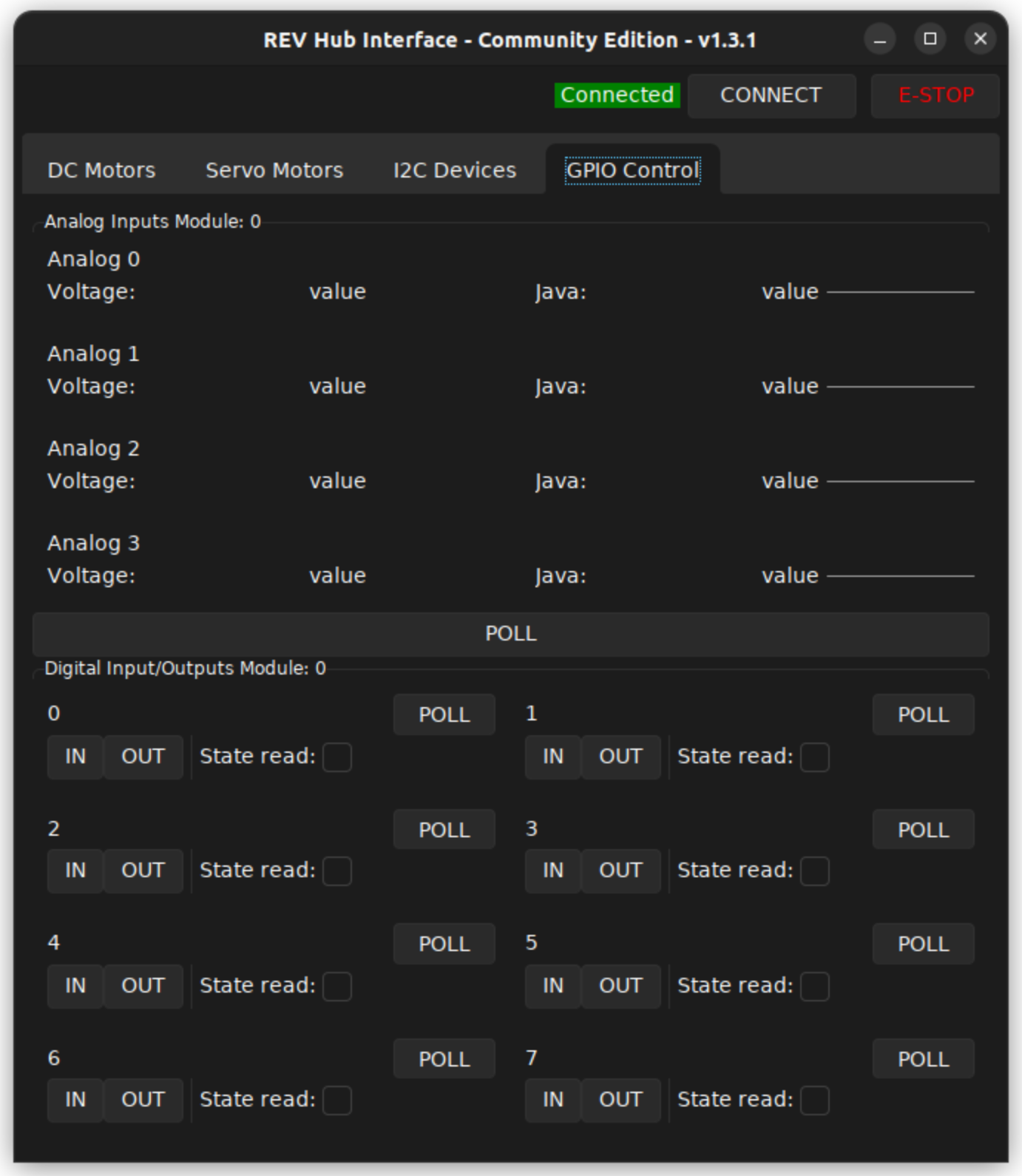Image resolution: width=1022 pixels, height=1176 pixels.
Task: Select the I2C Devices tab
Action: (x=455, y=170)
